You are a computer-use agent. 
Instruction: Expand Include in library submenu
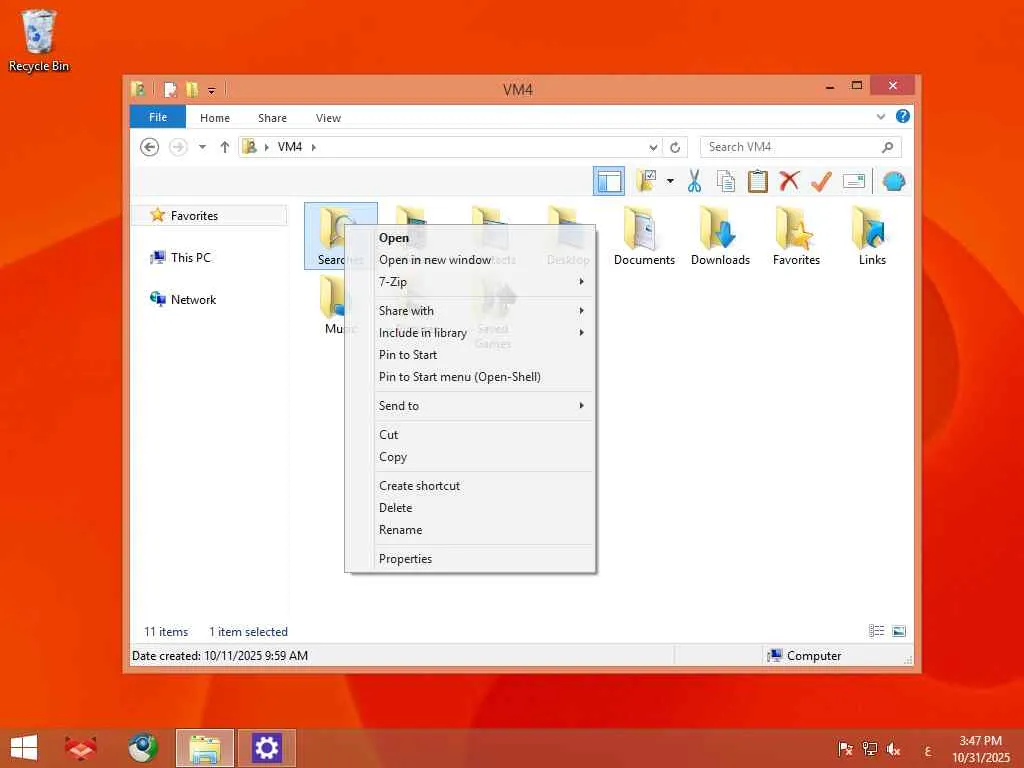tap(470, 333)
